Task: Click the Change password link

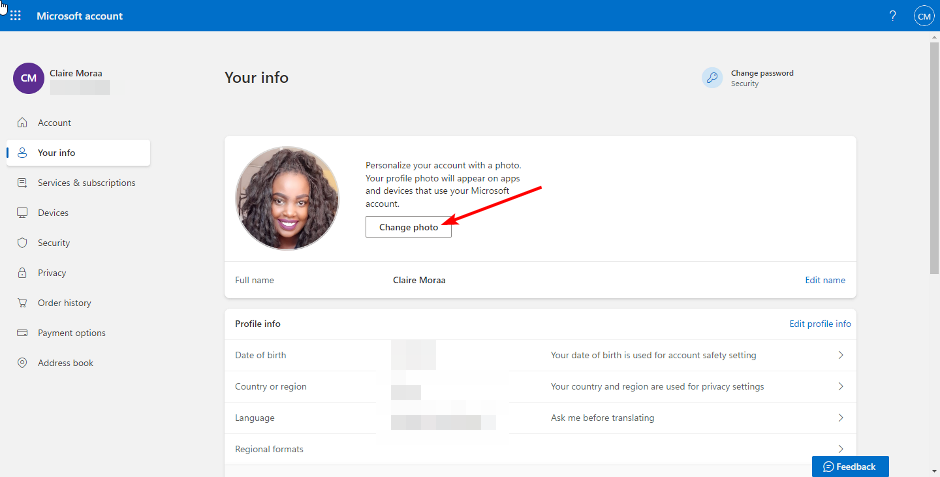Action: point(762,73)
